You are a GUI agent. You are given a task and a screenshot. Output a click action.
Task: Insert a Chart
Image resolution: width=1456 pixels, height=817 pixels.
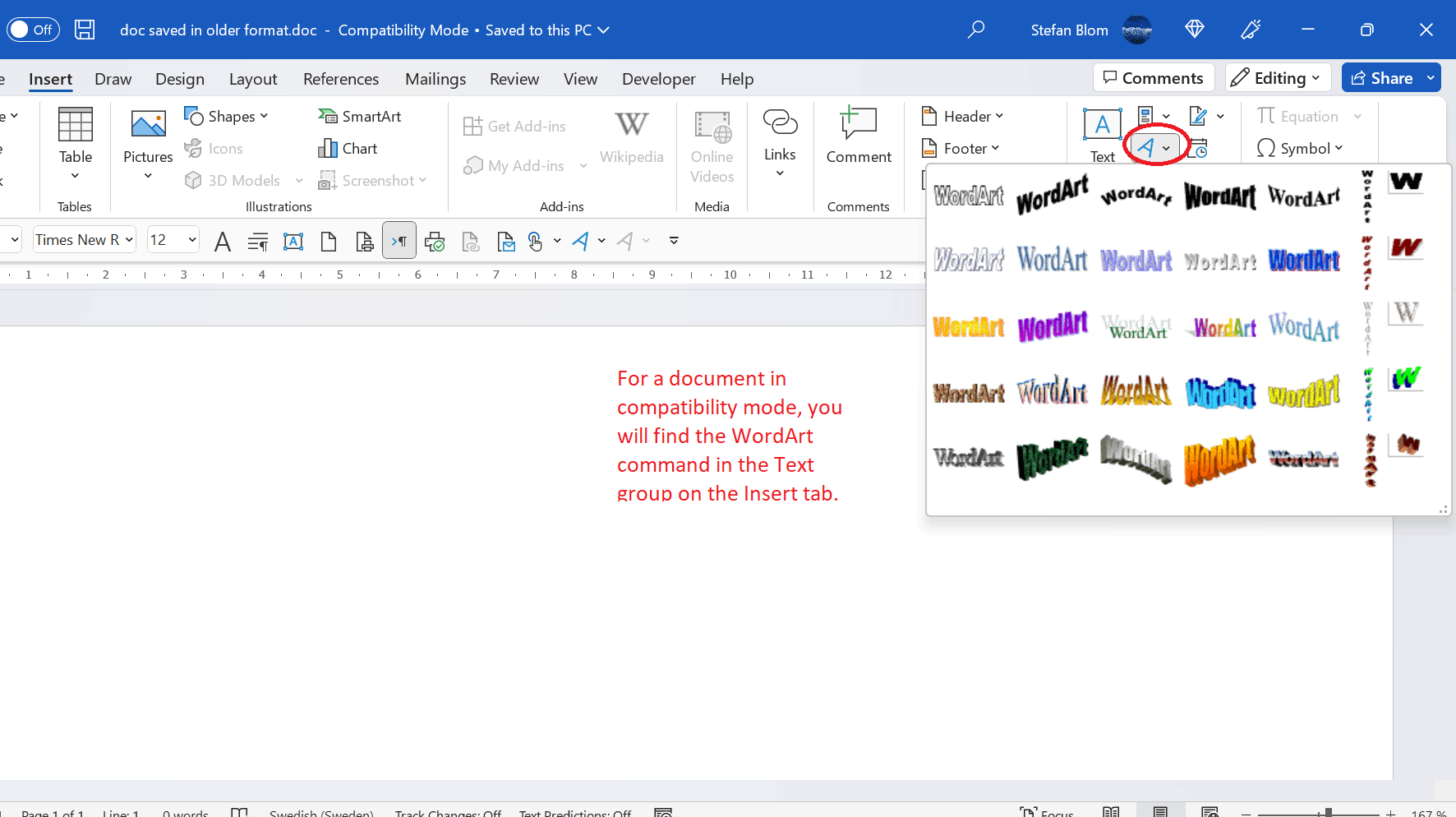(348, 149)
